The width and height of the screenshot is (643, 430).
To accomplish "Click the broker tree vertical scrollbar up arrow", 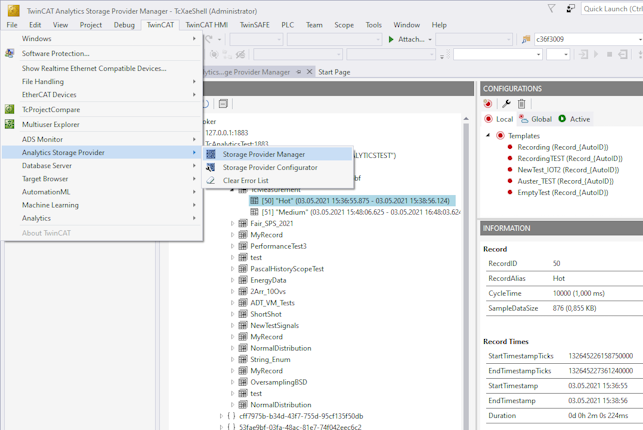I will point(466,119).
